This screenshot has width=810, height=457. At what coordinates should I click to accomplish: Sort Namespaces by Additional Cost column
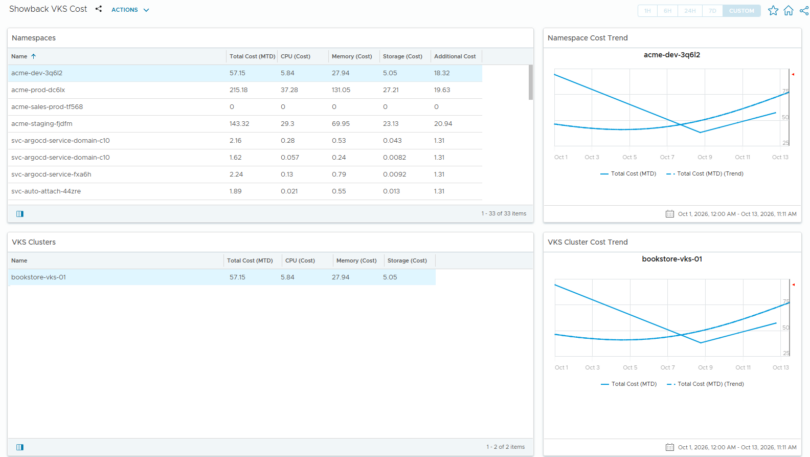coord(455,56)
